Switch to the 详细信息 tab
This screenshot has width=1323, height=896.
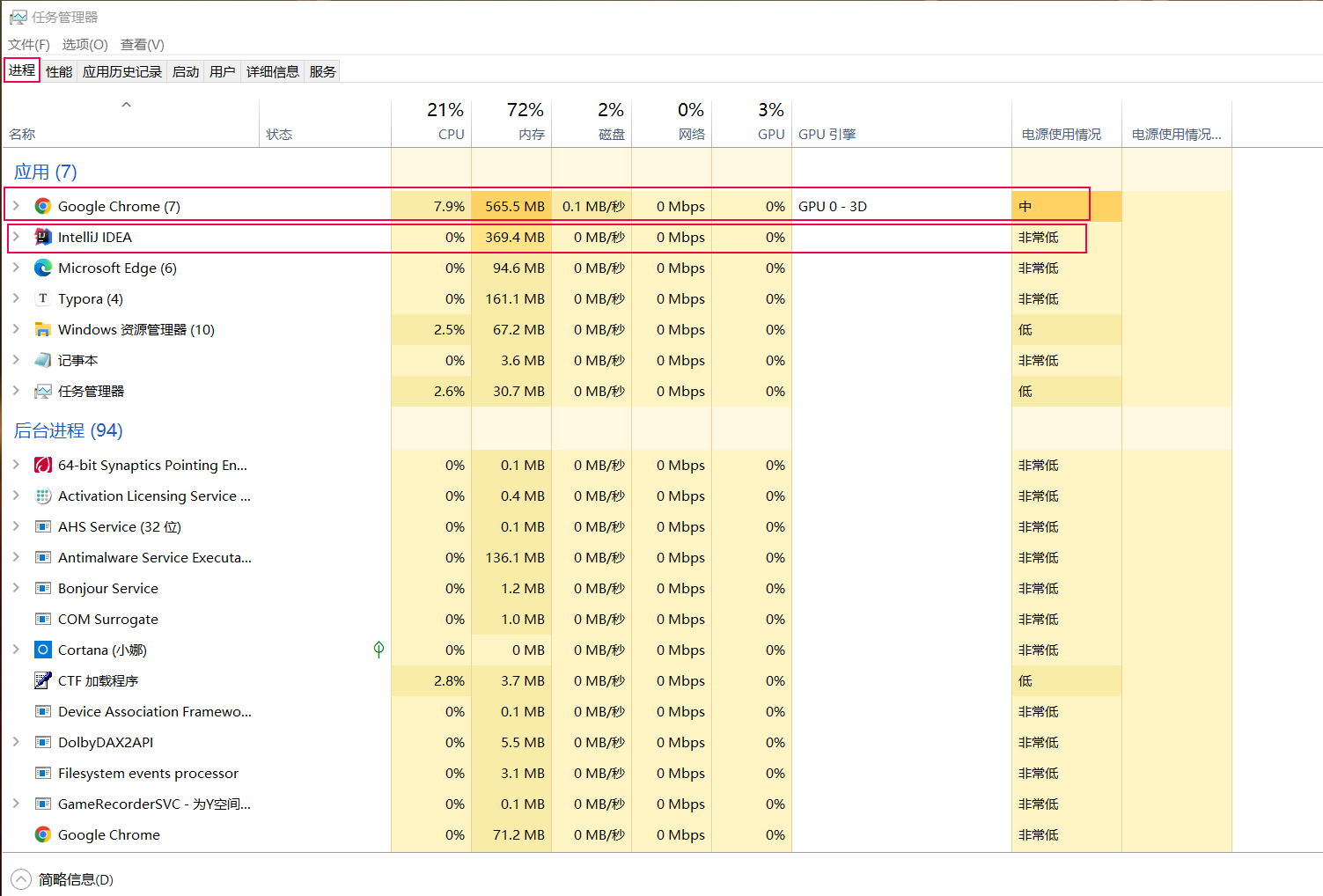pyautogui.click(x=273, y=71)
